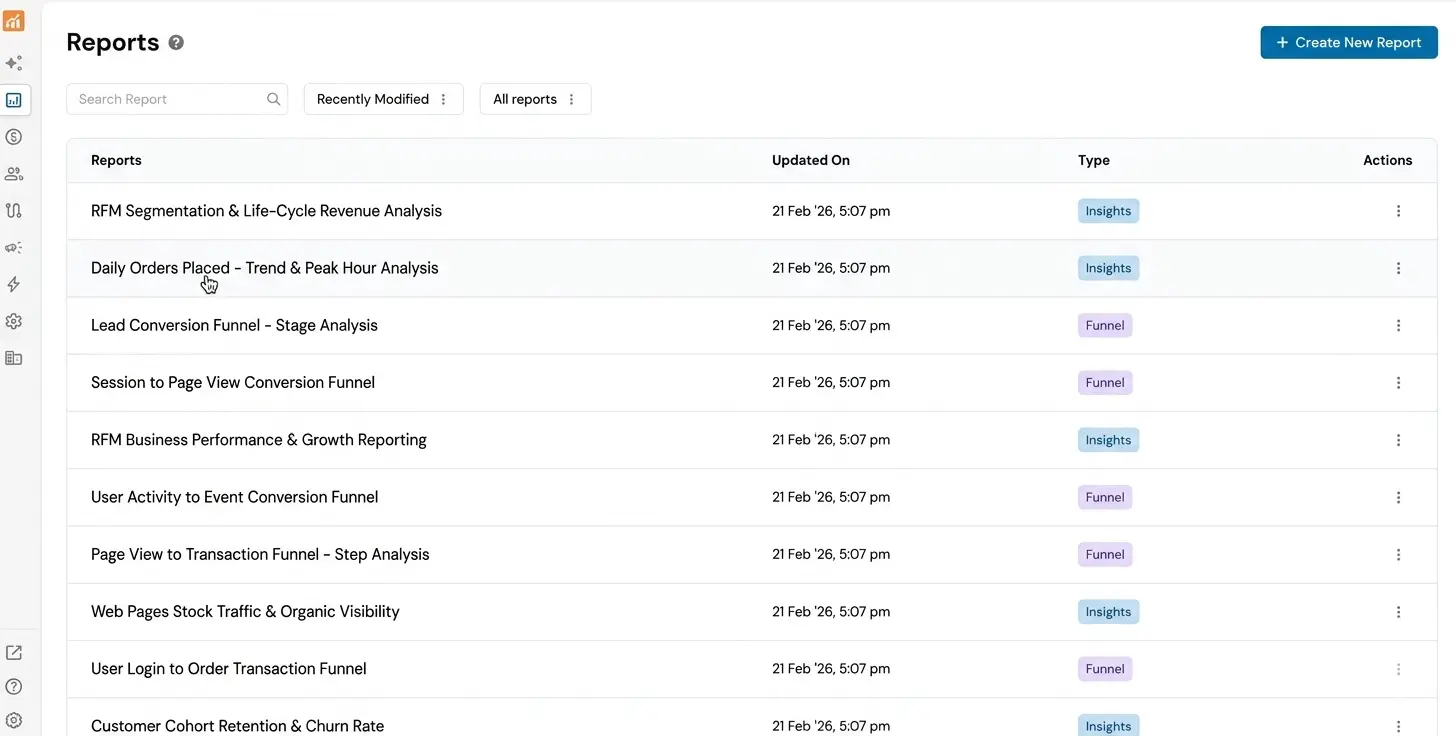Open the AI sparkle sidebar icon

[14, 63]
